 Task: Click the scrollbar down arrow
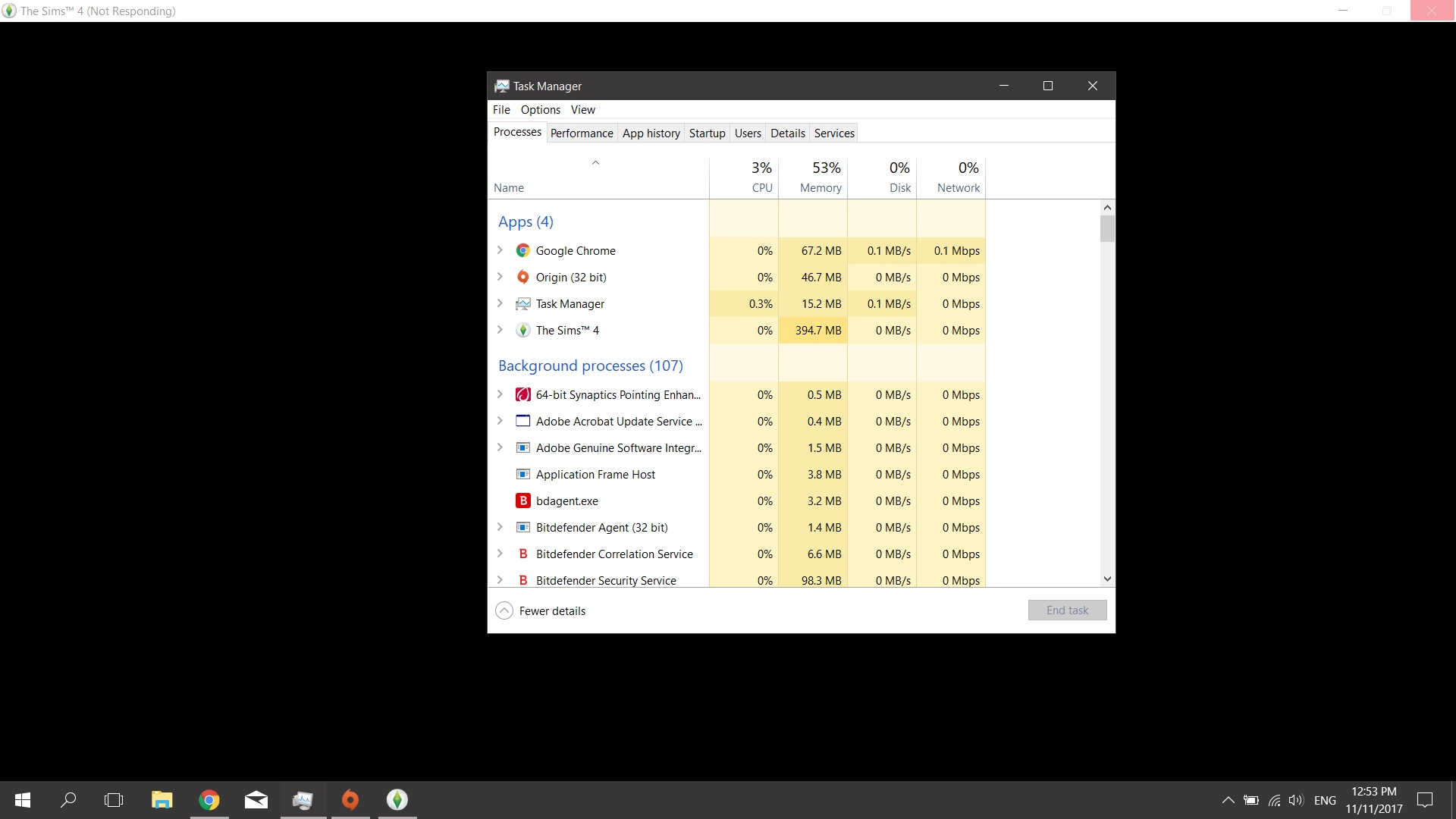pyautogui.click(x=1107, y=579)
